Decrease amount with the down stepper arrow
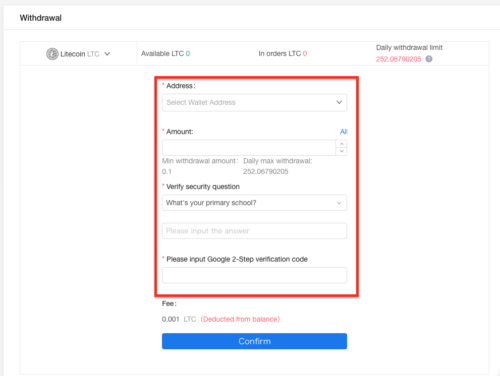Screen dimensions: 500x376 pos(341,151)
